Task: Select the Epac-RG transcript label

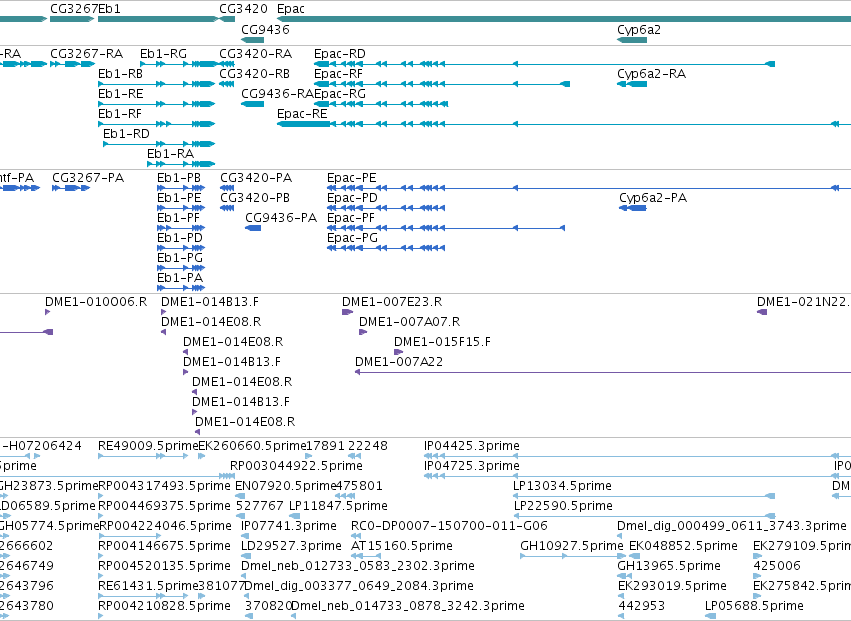Action: (x=340, y=93)
